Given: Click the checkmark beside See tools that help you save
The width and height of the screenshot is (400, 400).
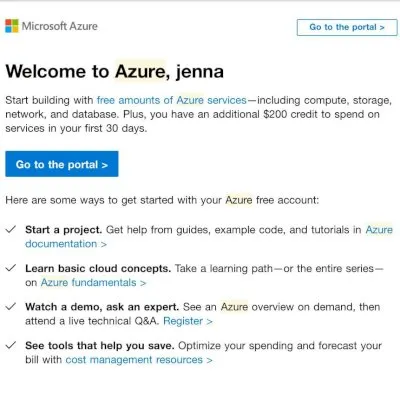Looking at the screenshot, I should (x=11, y=345).
